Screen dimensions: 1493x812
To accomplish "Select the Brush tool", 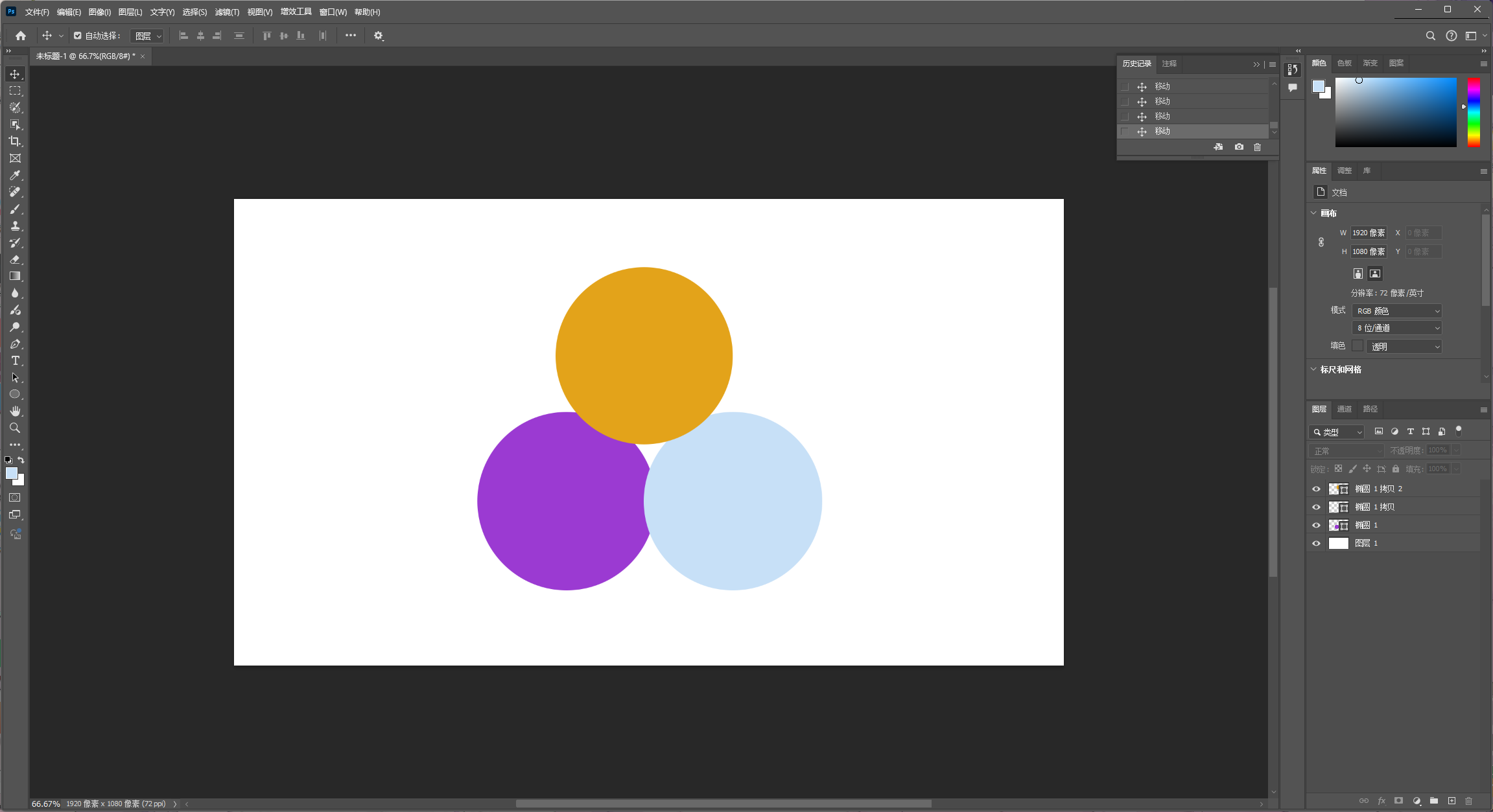I will tap(15, 209).
